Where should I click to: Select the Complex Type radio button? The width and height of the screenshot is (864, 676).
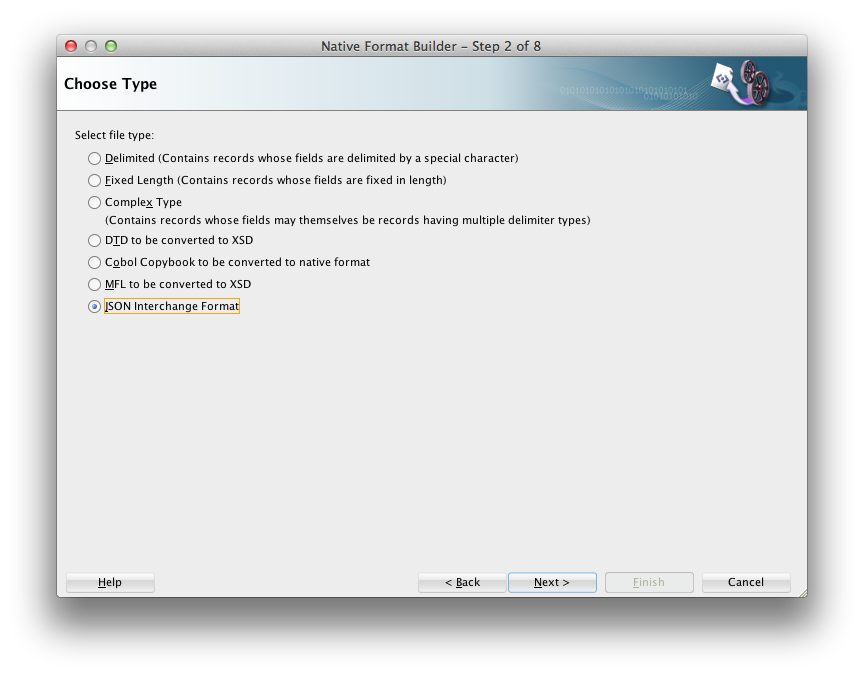point(94,202)
